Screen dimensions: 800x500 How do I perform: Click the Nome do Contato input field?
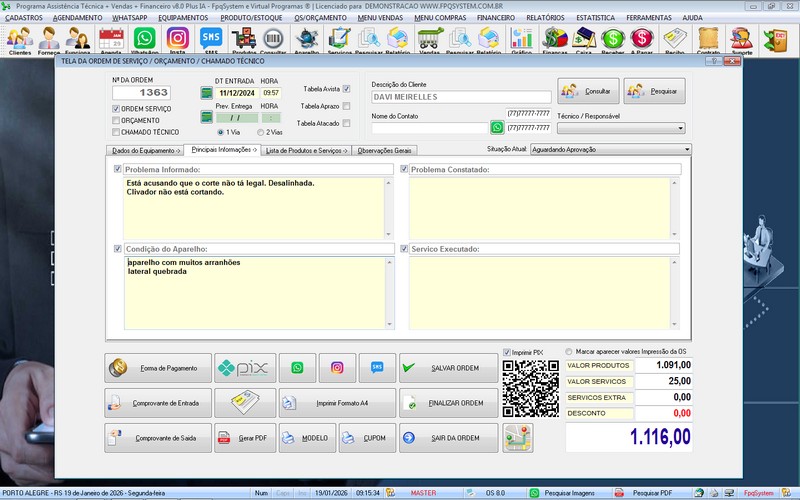click(430, 128)
